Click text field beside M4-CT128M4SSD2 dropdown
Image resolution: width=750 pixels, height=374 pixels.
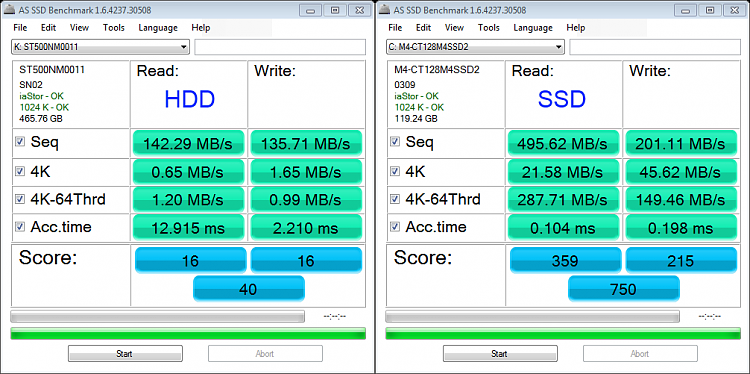655,47
